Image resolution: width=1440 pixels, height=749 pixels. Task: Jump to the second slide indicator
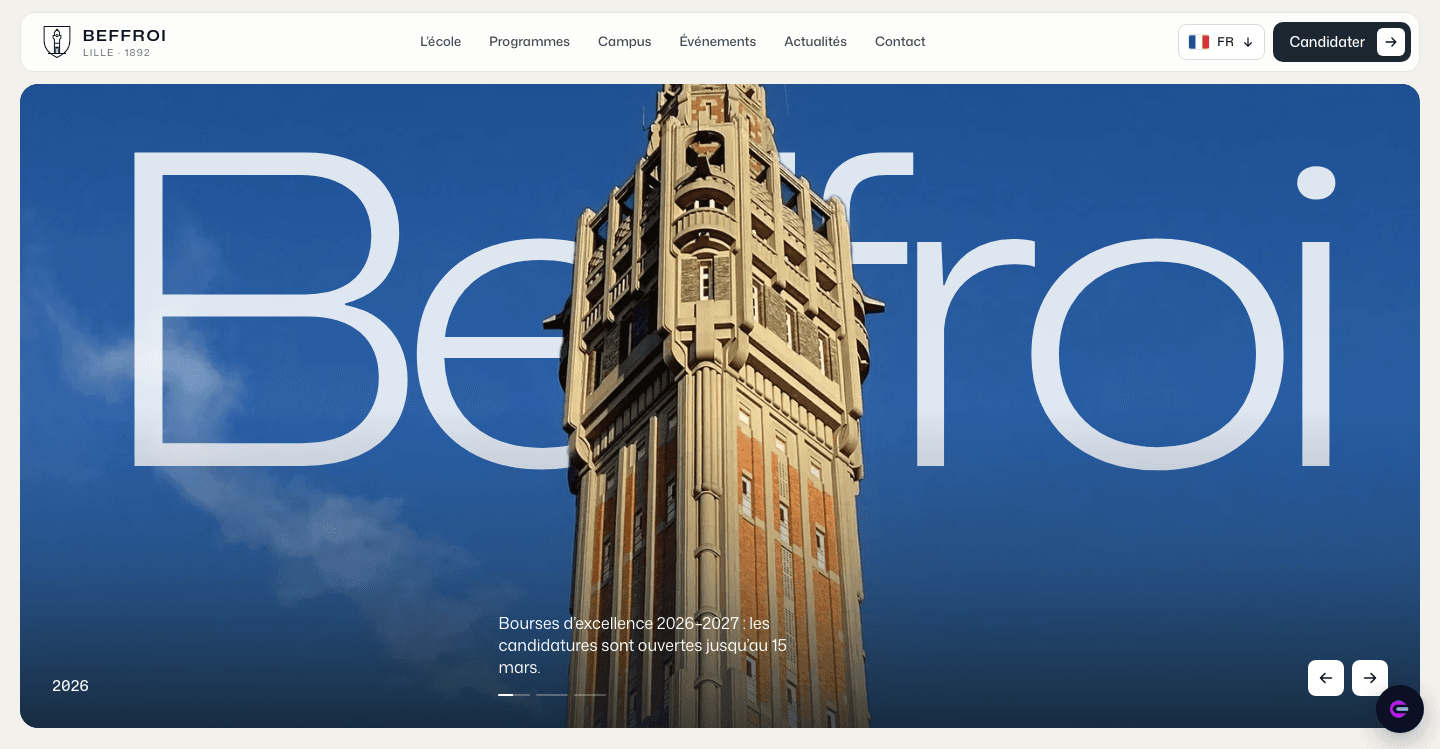552,694
